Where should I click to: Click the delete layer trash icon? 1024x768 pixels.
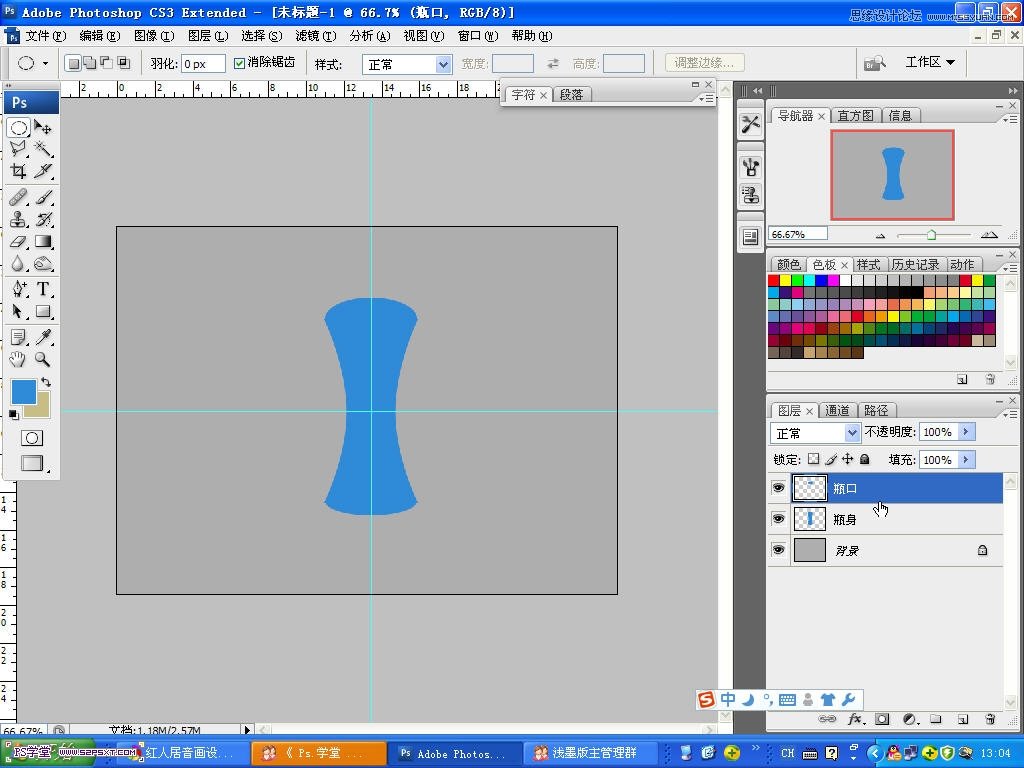(990, 719)
